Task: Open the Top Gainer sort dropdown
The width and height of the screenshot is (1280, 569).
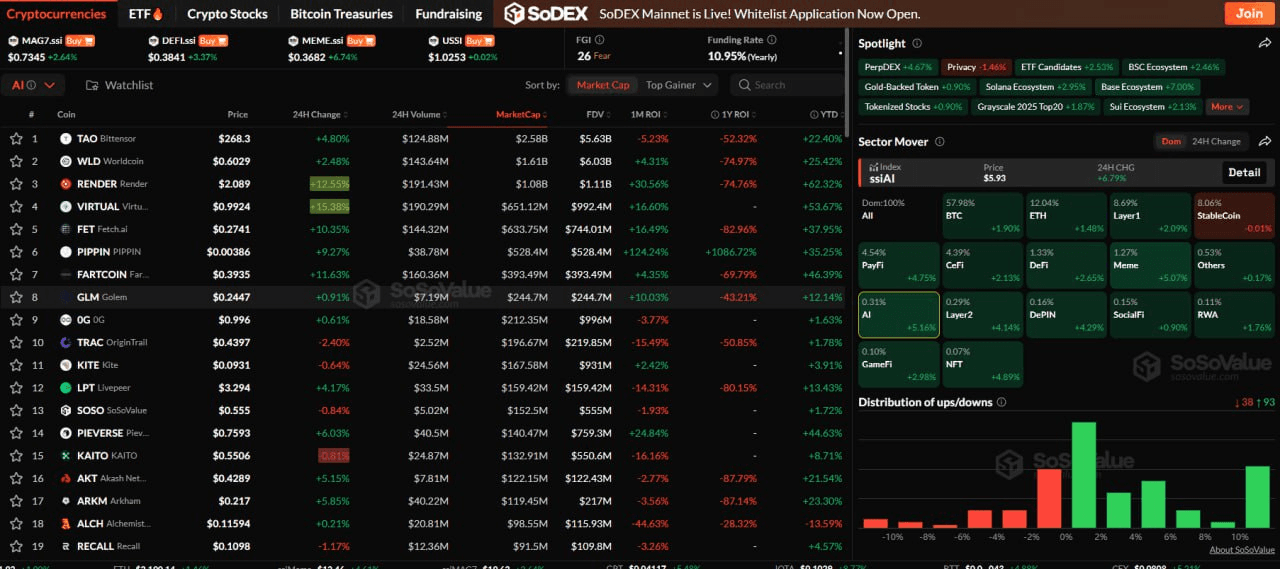Action: click(x=677, y=85)
